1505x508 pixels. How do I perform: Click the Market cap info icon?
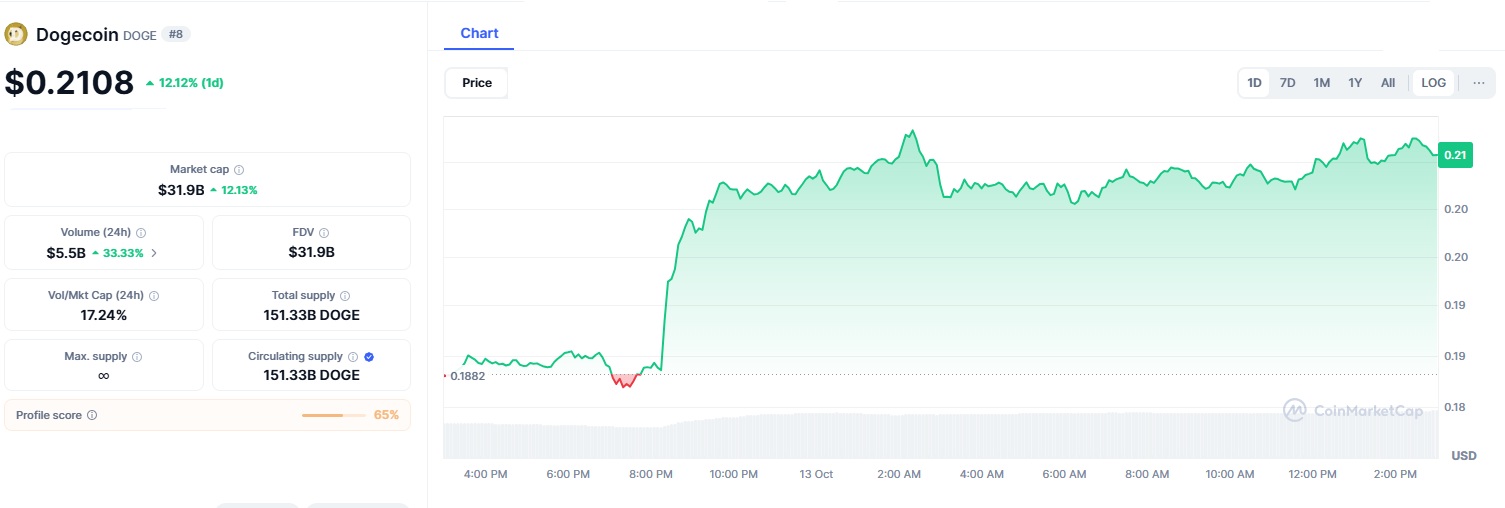(239, 170)
